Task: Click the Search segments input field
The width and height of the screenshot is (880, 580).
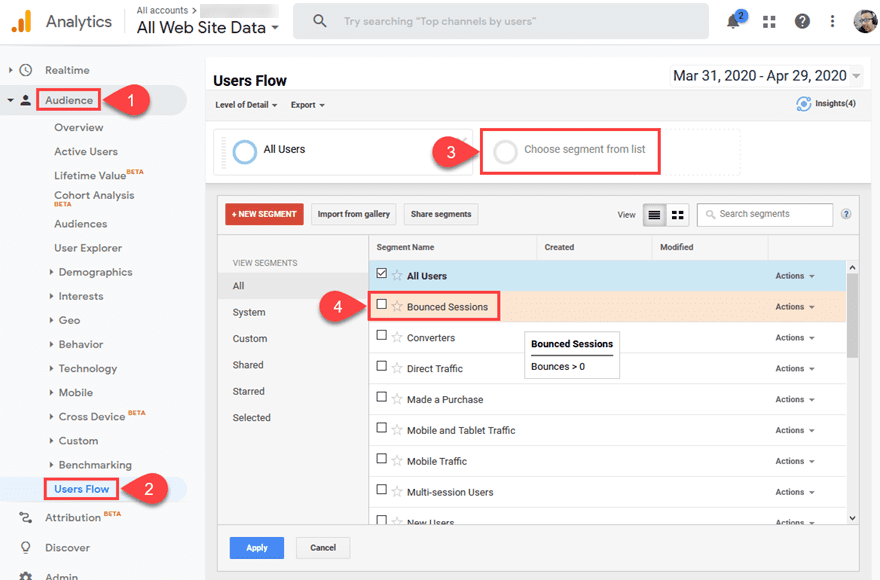Action: [765, 214]
